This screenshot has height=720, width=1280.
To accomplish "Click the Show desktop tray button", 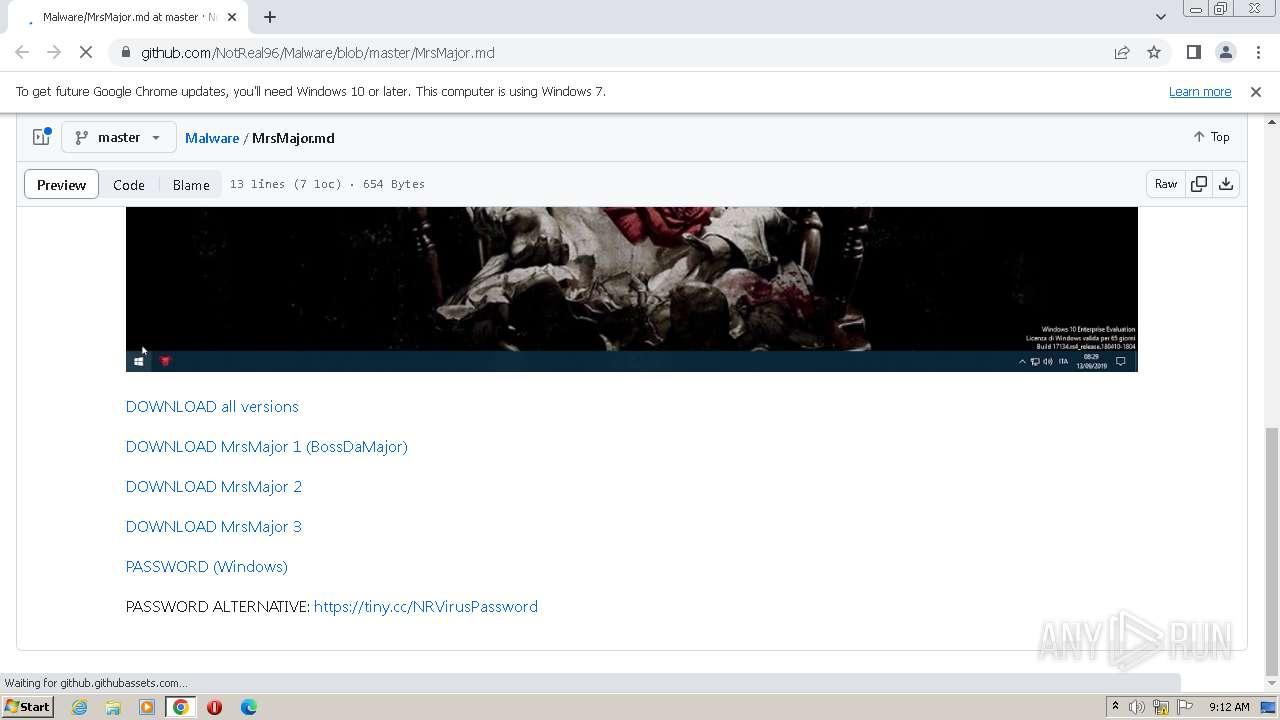I will 1269,707.
